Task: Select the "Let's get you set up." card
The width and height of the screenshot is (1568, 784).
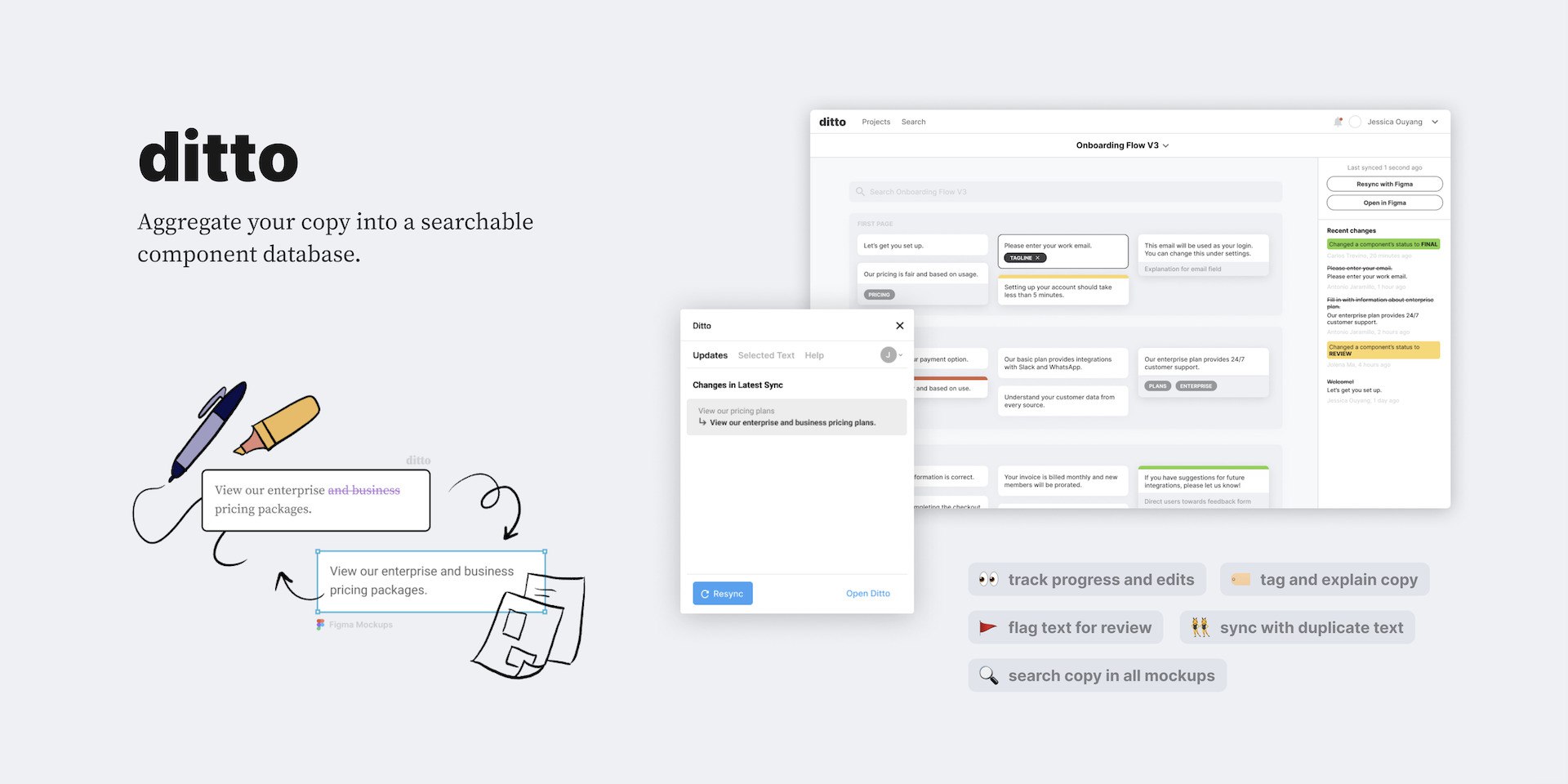Action: pos(922,245)
